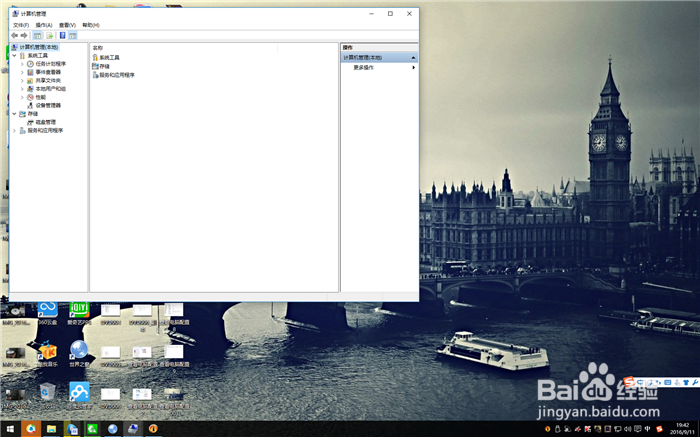
Task: Open the 世界之窗 globe desktop shortcut
Action: pyautogui.click(x=79, y=354)
